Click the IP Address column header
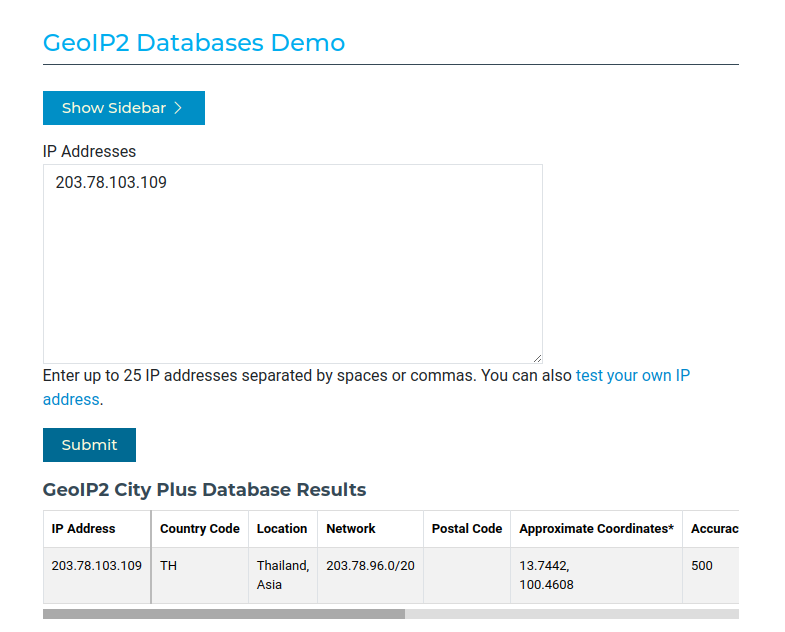785x632 pixels. (84, 529)
